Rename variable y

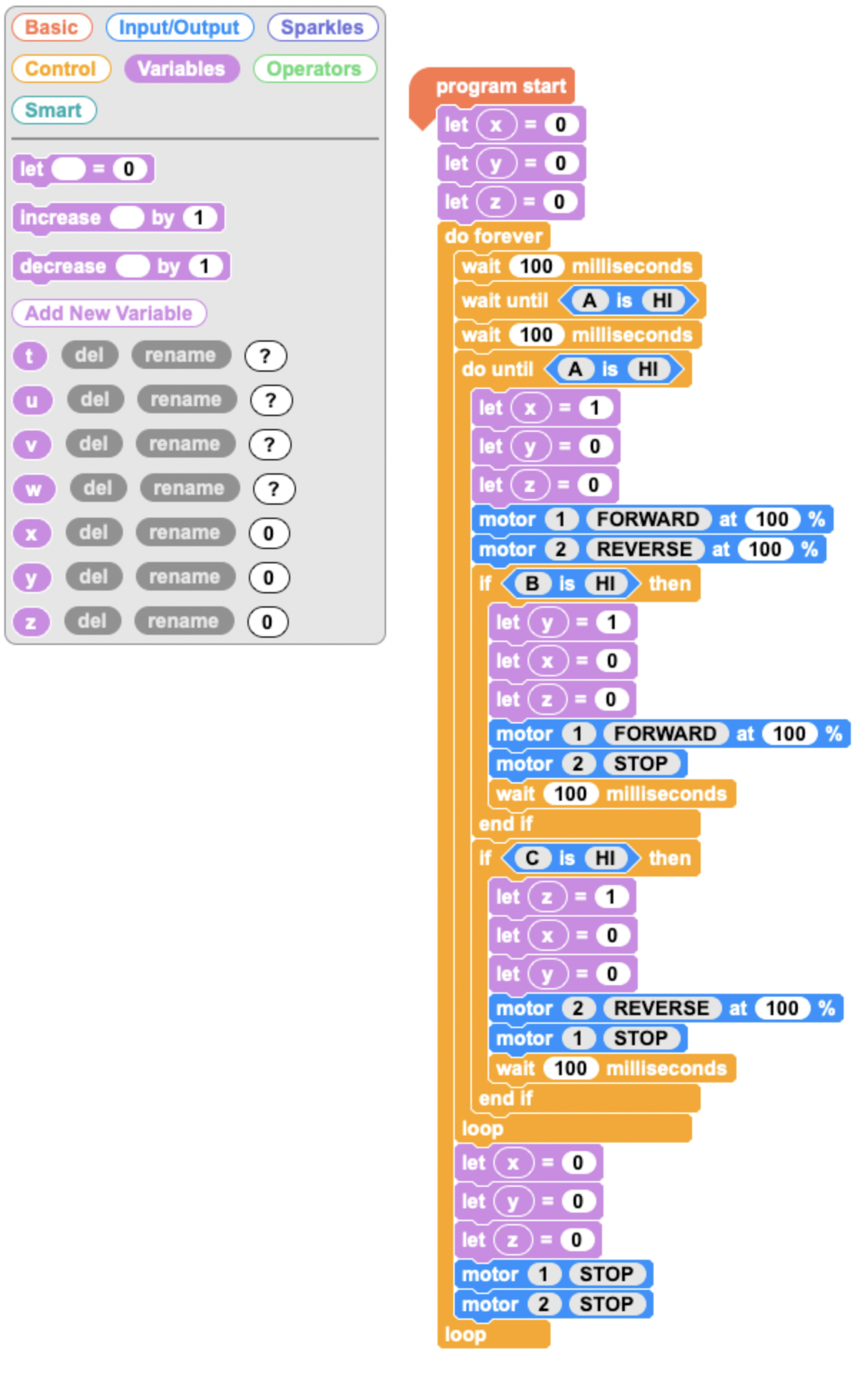184,576
